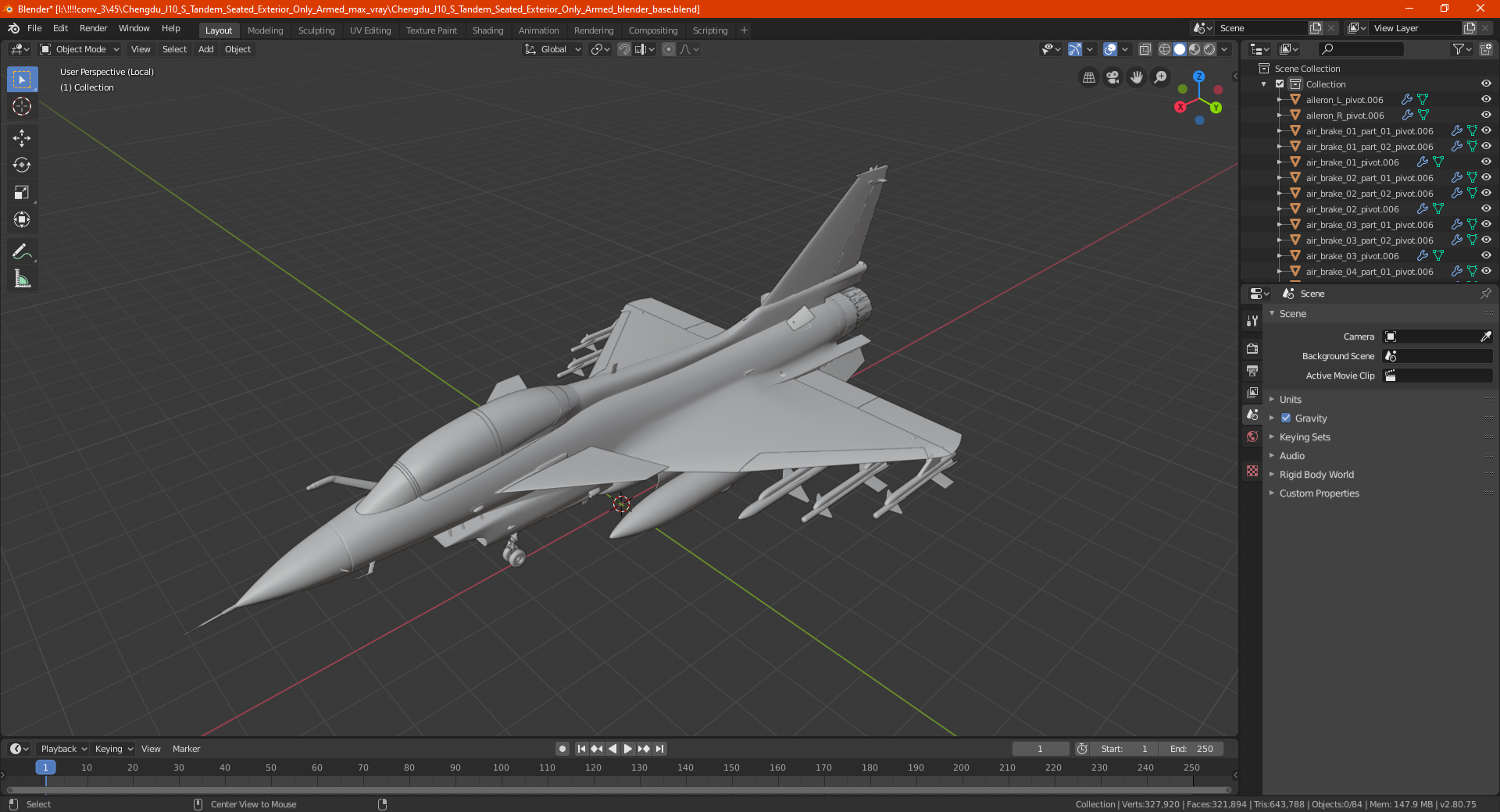Screen dimensions: 1500x812
Task: Open the Render menu
Action: (x=93, y=28)
